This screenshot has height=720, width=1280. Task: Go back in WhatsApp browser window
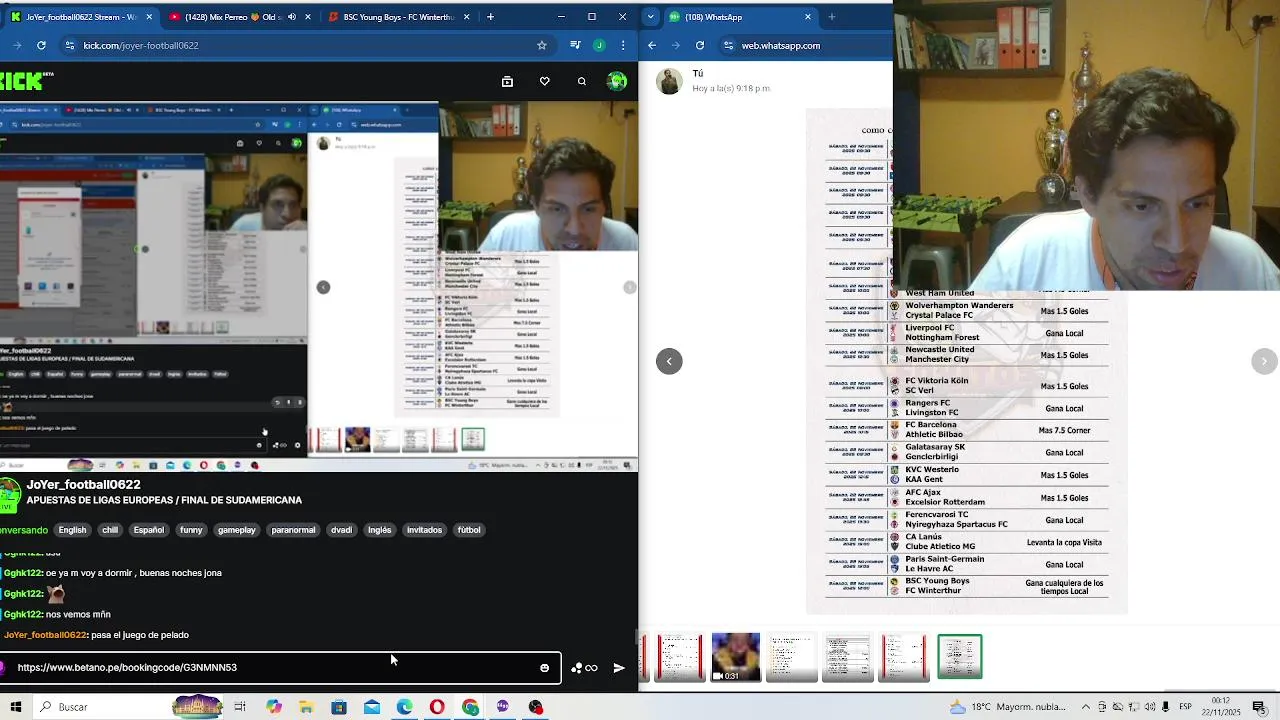click(x=652, y=45)
